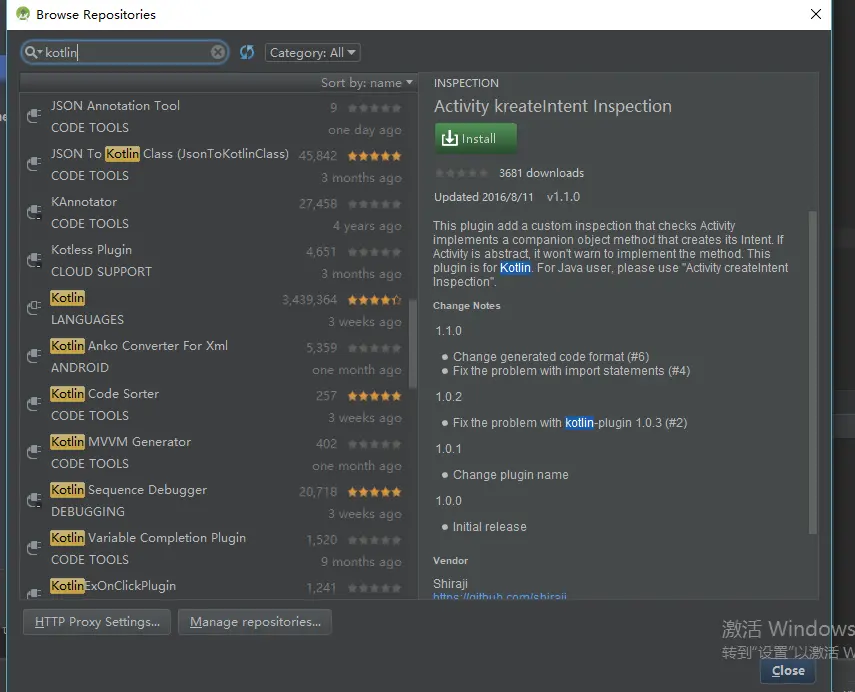Click the highlighted Kotlin word in description
Image resolution: width=855 pixels, height=692 pixels.
click(515, 268)
